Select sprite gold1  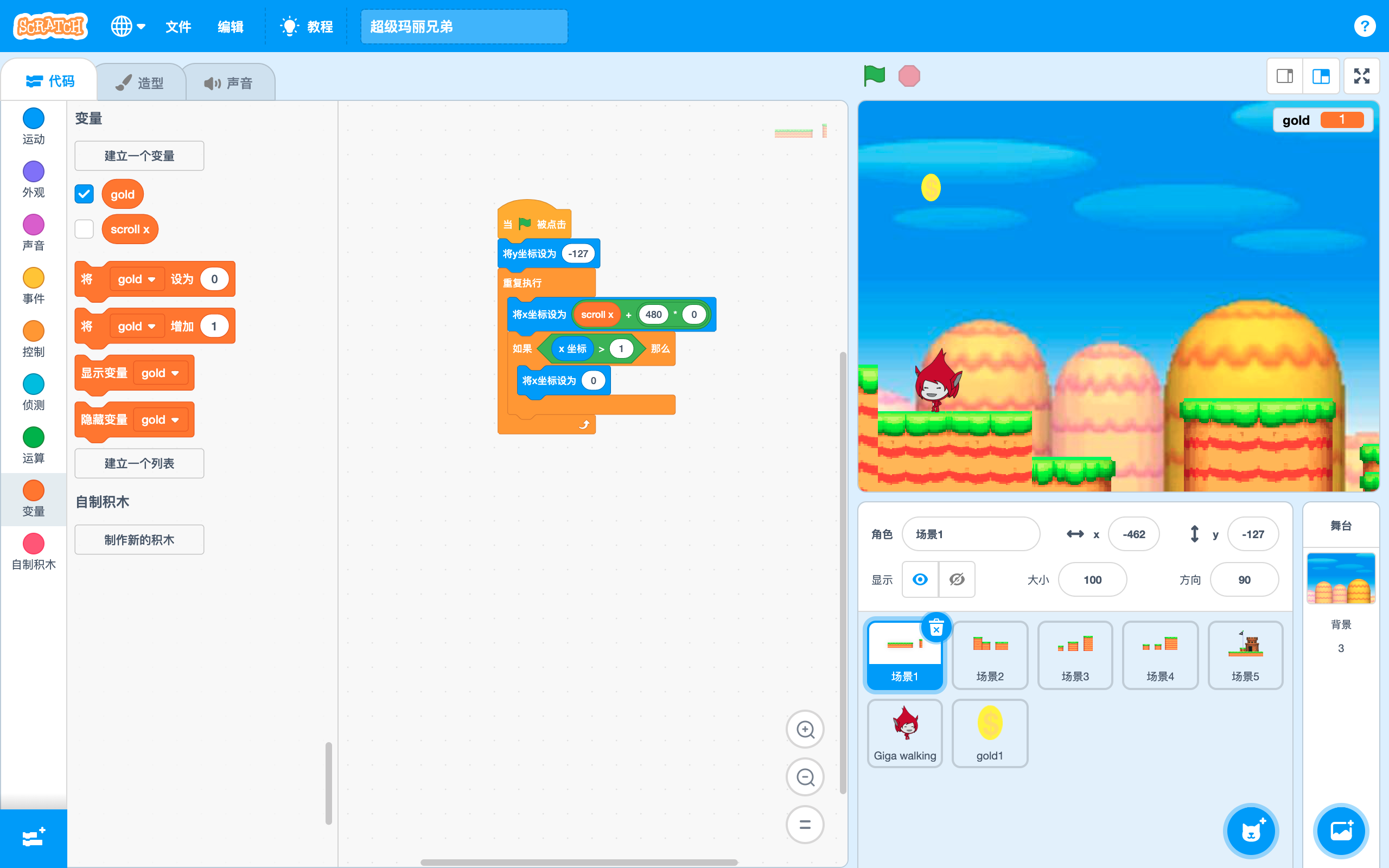(990, 733)
